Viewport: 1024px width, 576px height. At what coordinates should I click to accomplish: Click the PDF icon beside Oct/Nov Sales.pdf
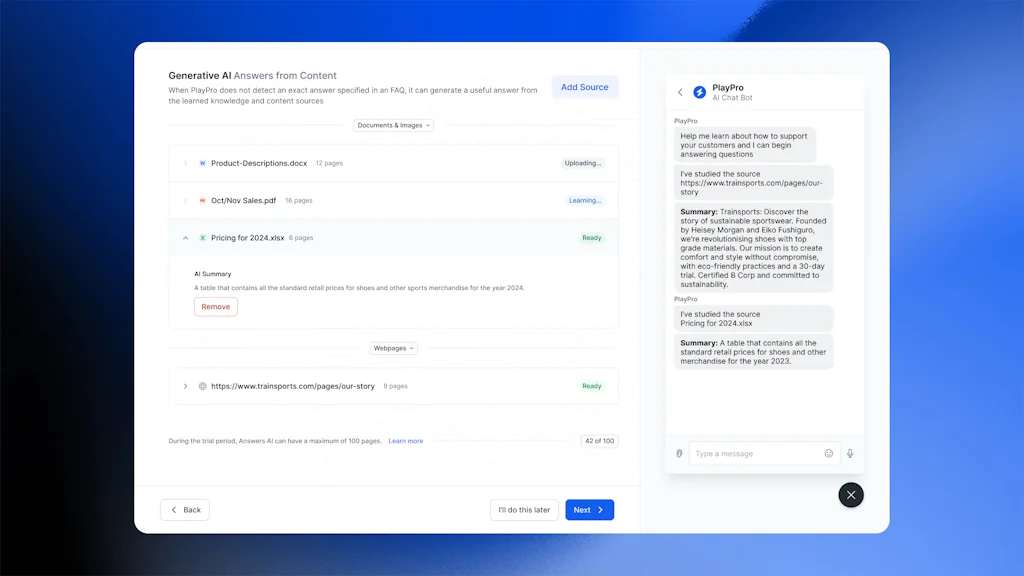pos(203,200)
